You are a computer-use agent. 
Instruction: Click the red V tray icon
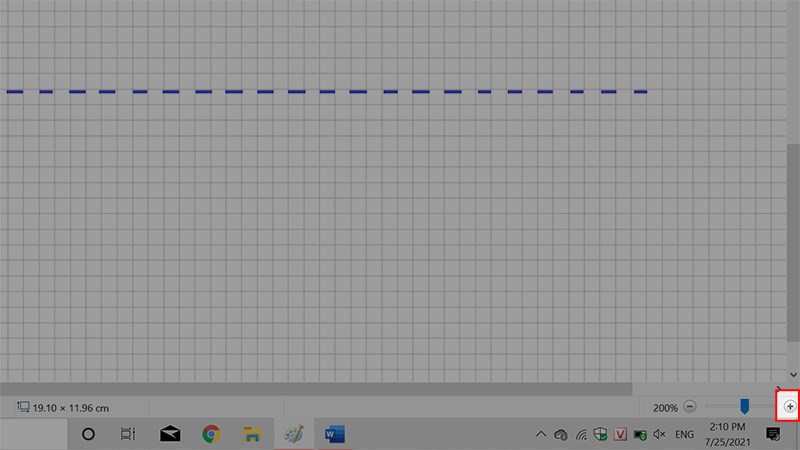620,434
